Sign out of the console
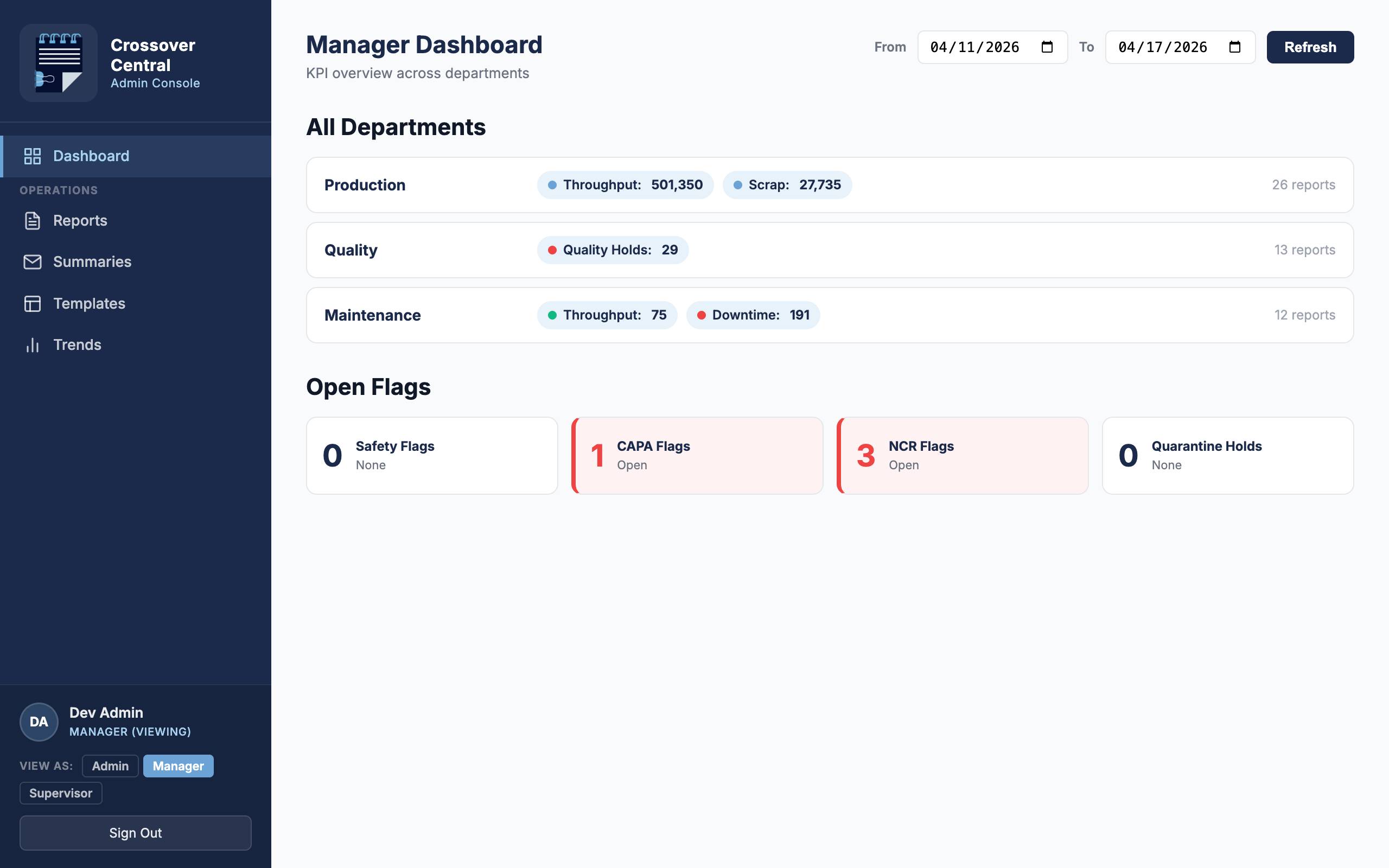The width and height of the screenshot is (1389, 868). 136,833
